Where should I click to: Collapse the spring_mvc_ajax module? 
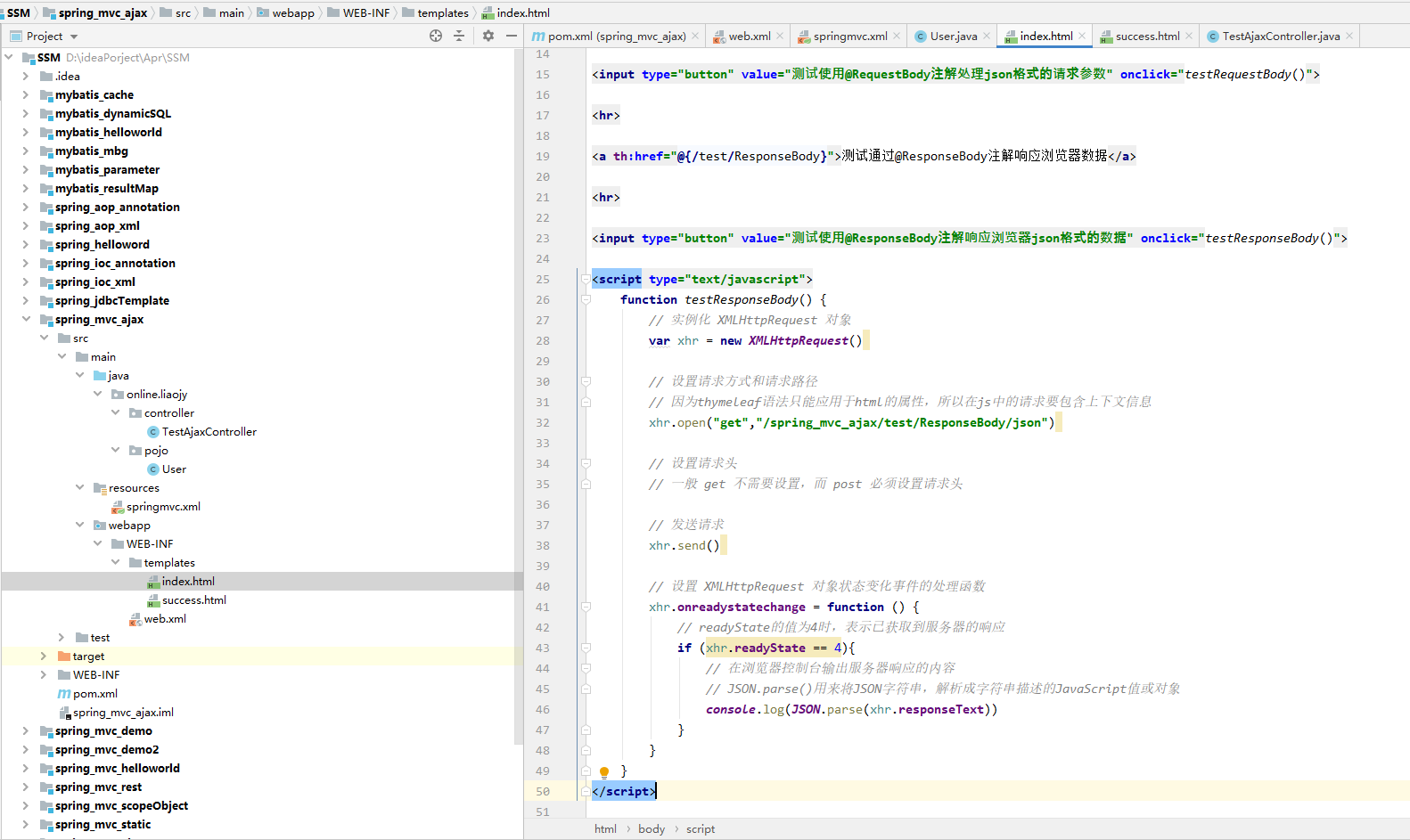[26, 319]
